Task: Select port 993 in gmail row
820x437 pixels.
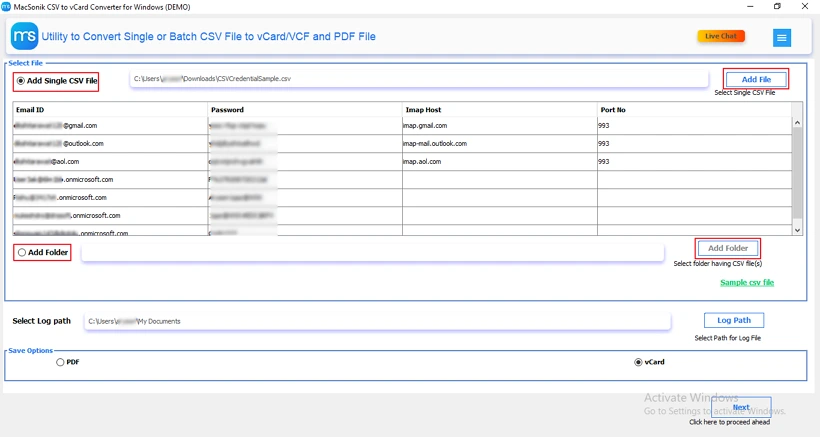Action: (x=694, y=126)
